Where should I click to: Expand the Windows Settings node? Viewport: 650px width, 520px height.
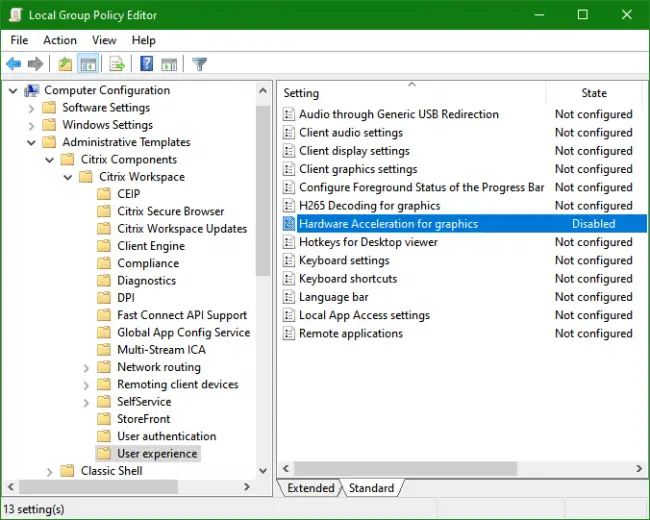pyautogui.click(x=32, y=125)
